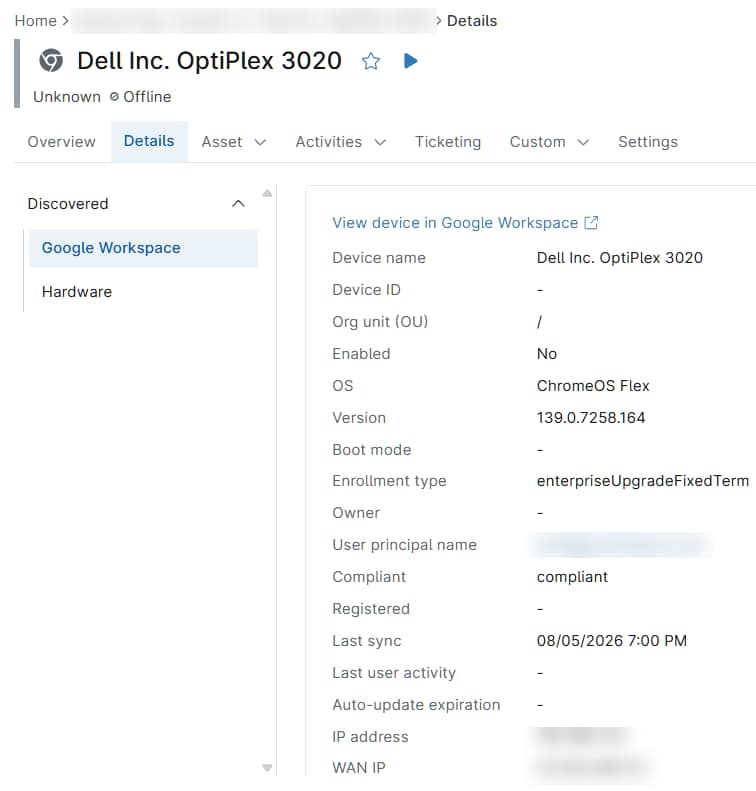Click the IP address label
This screenshot has width=756, height=791.
(x=370, y=737)
